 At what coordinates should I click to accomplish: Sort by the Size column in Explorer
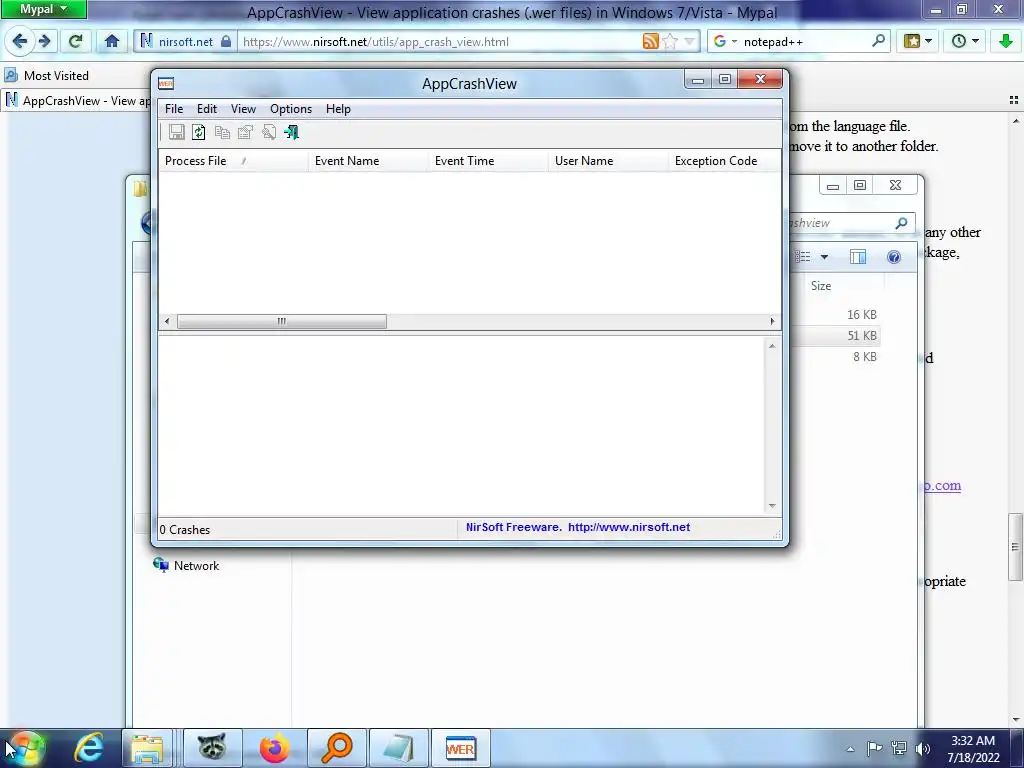click(x=821, y=285)
